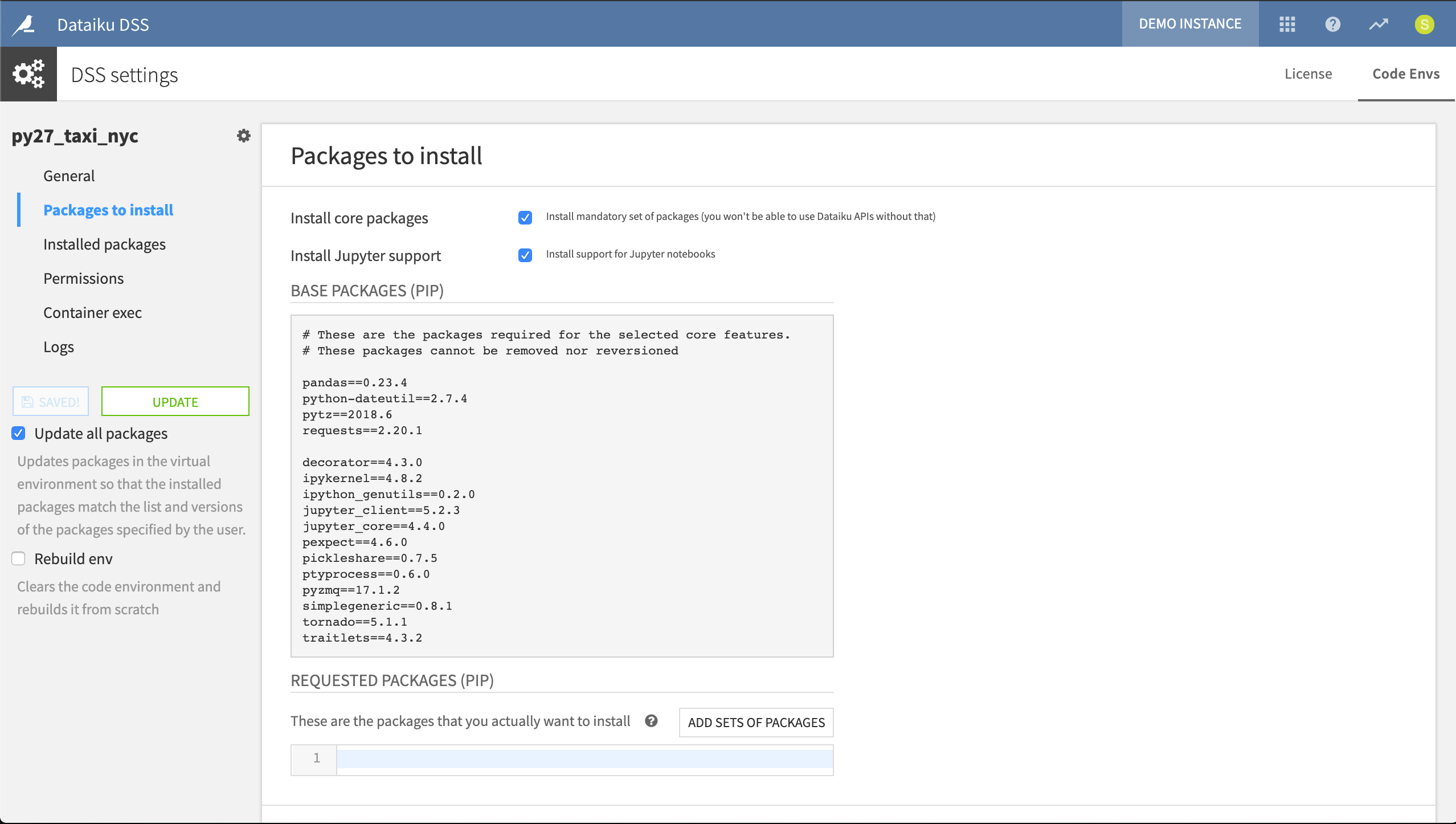This screenshot has height=824, width=1456.
Task: Click the SAVED! button
Action: click(51, 401)
